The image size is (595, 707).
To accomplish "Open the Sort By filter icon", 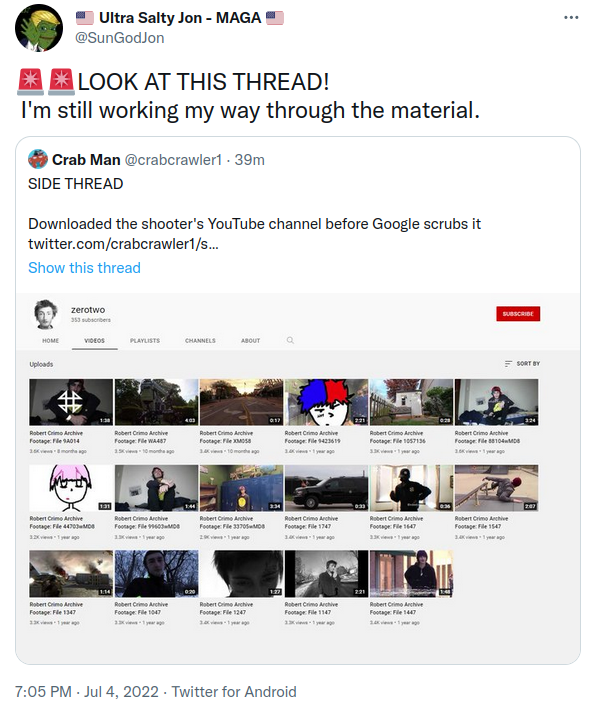I will [508, 363].
